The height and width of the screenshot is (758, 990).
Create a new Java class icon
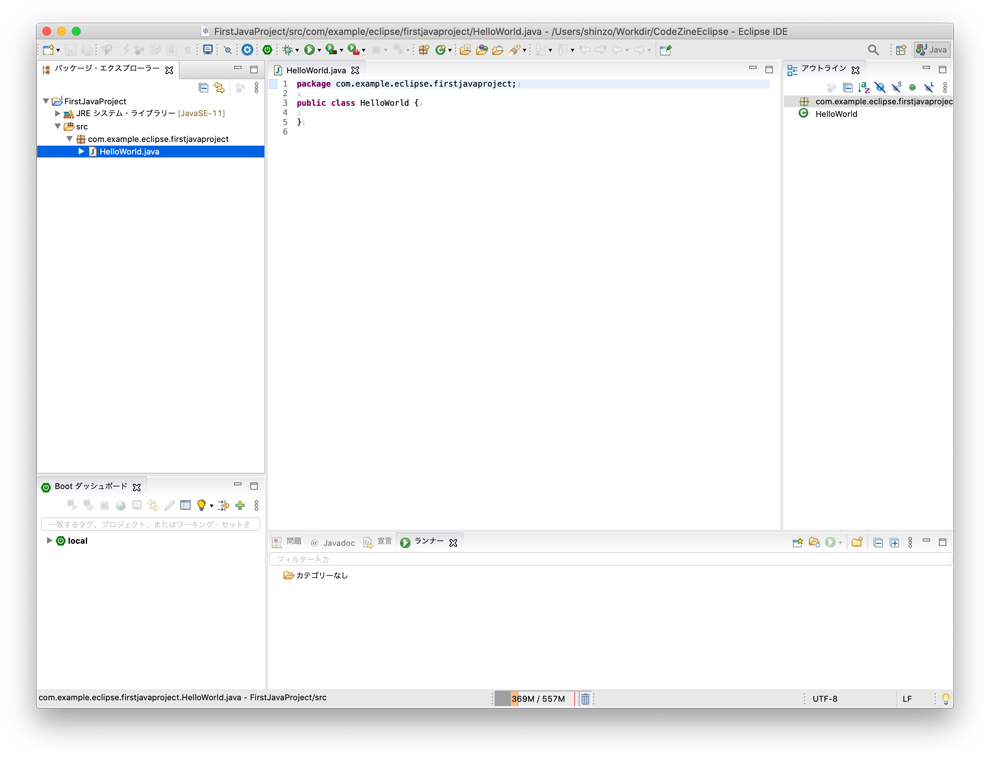(x=440, y=50)
